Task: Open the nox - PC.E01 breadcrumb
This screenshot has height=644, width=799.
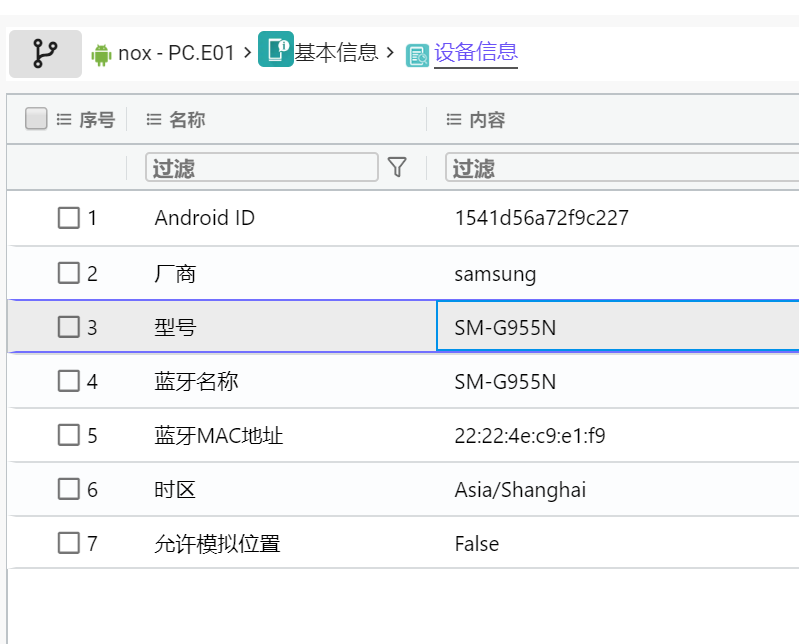Action: click(176, 53)
